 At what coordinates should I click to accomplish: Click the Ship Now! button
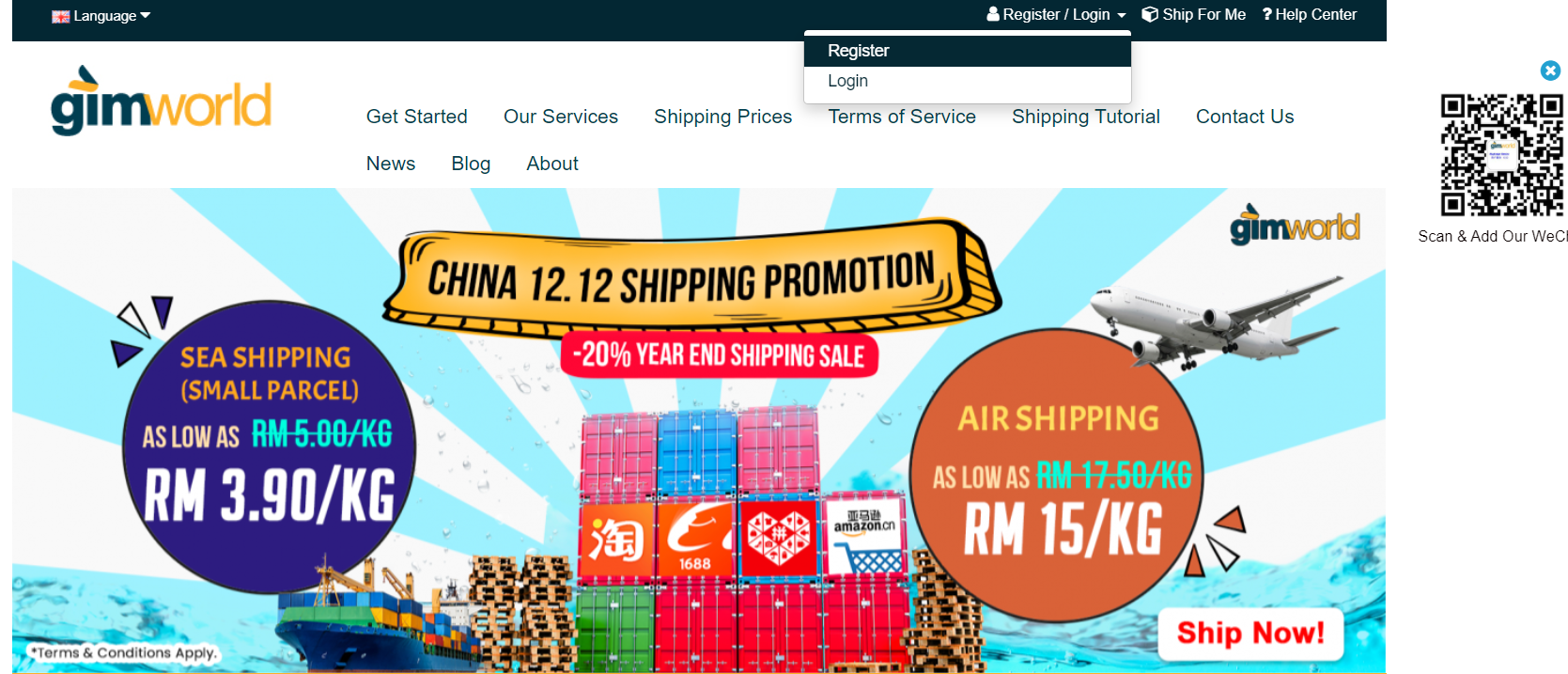[x=1250, y=634]
